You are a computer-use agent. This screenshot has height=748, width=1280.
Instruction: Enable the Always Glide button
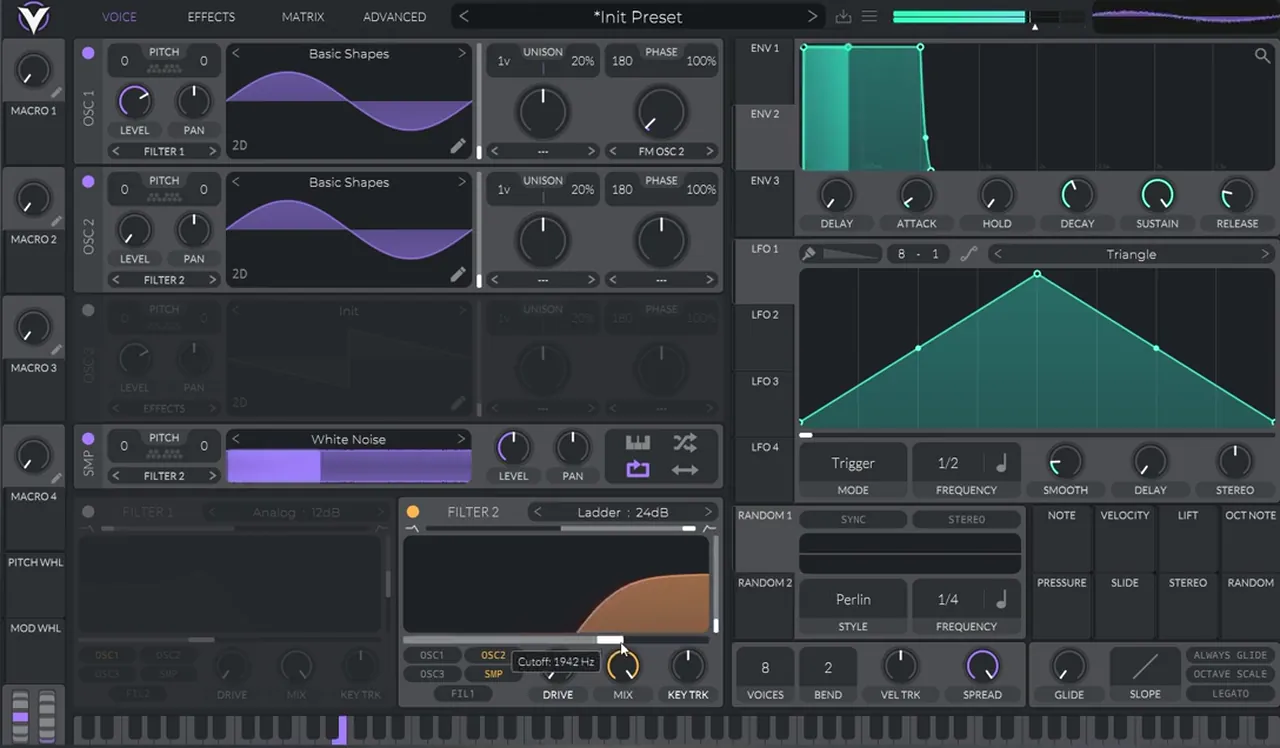(x=1230, y=655)
